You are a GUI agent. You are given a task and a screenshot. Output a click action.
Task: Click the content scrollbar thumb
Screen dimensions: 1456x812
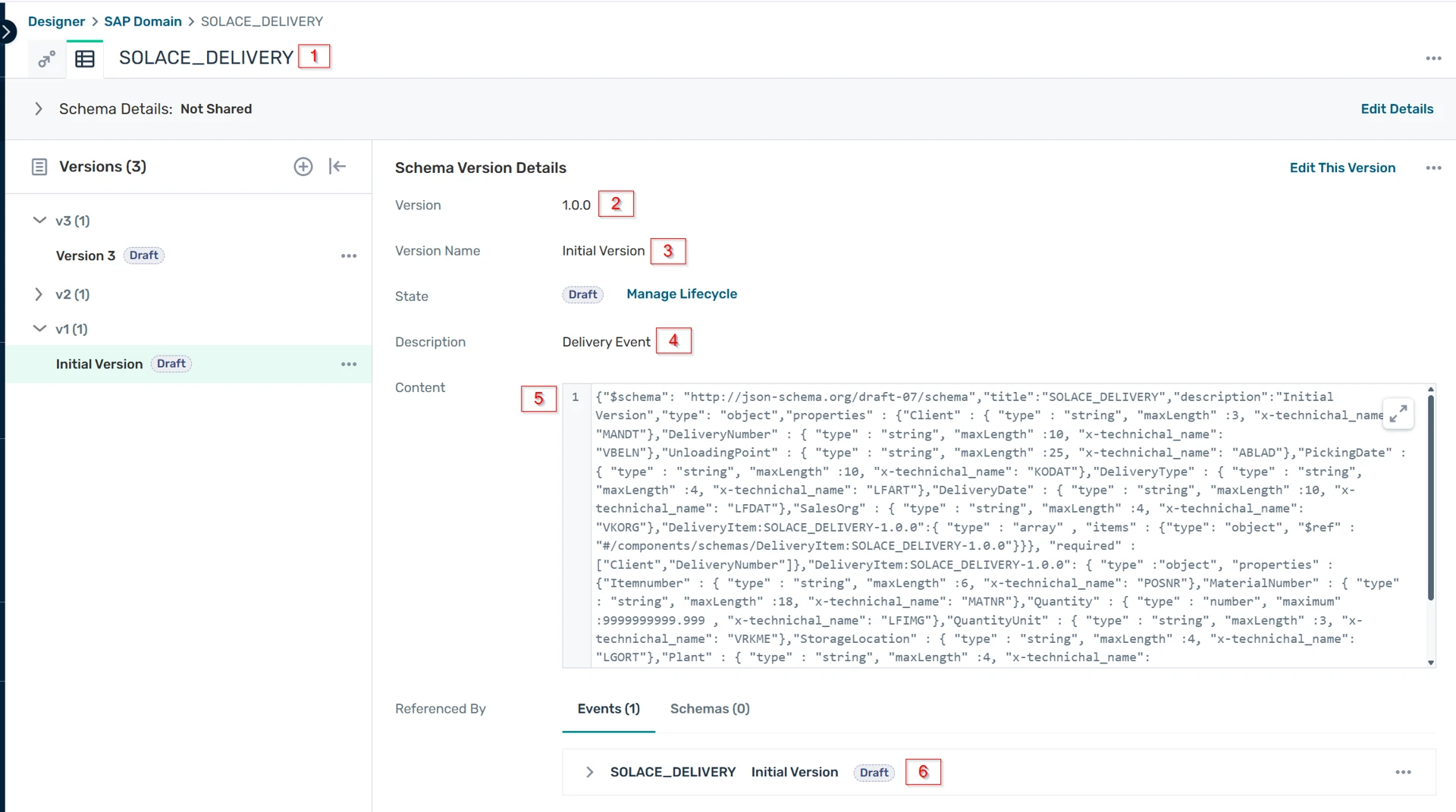click(1430, 497)
